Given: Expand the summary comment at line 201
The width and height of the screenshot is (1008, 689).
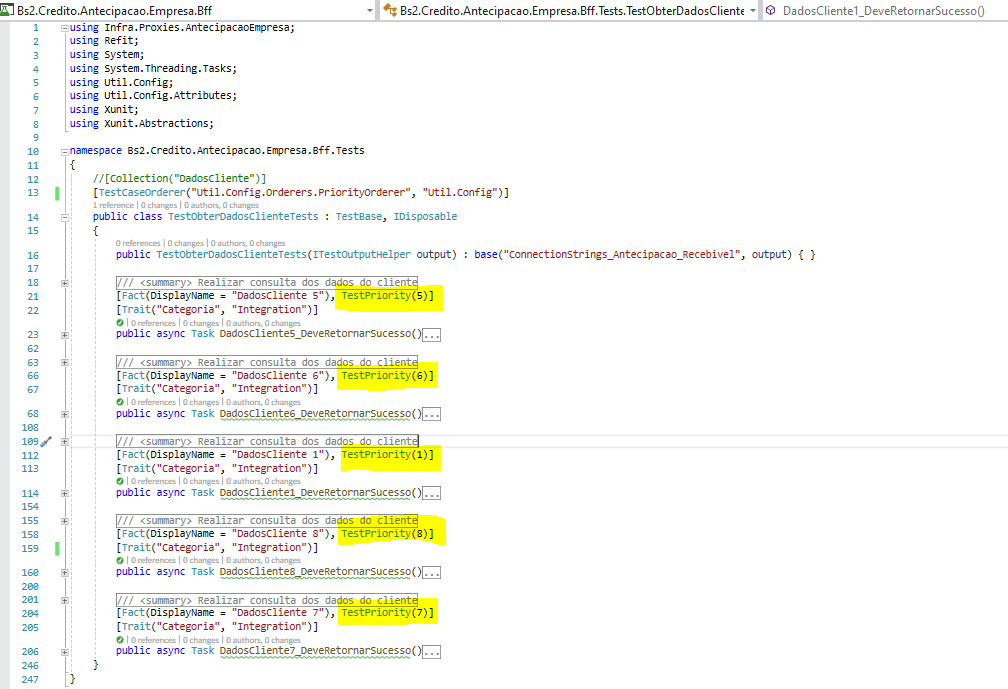Looking at the screenshot, I should pyautogui.click(x=64, y=600).
